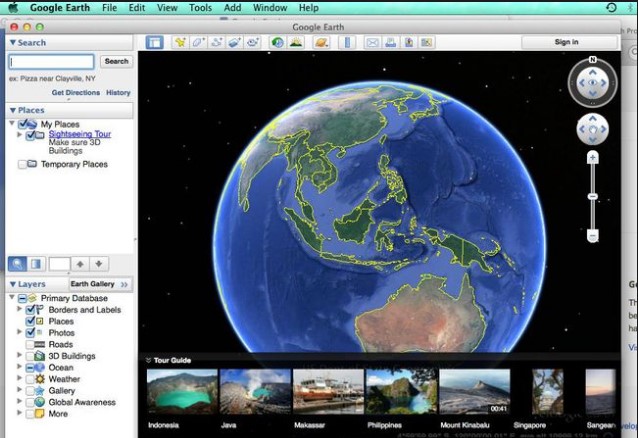The height and width of the screenshot is (438, 638).
Task: Select the Add Path tool icon
Action: click(x=217, y=42)
